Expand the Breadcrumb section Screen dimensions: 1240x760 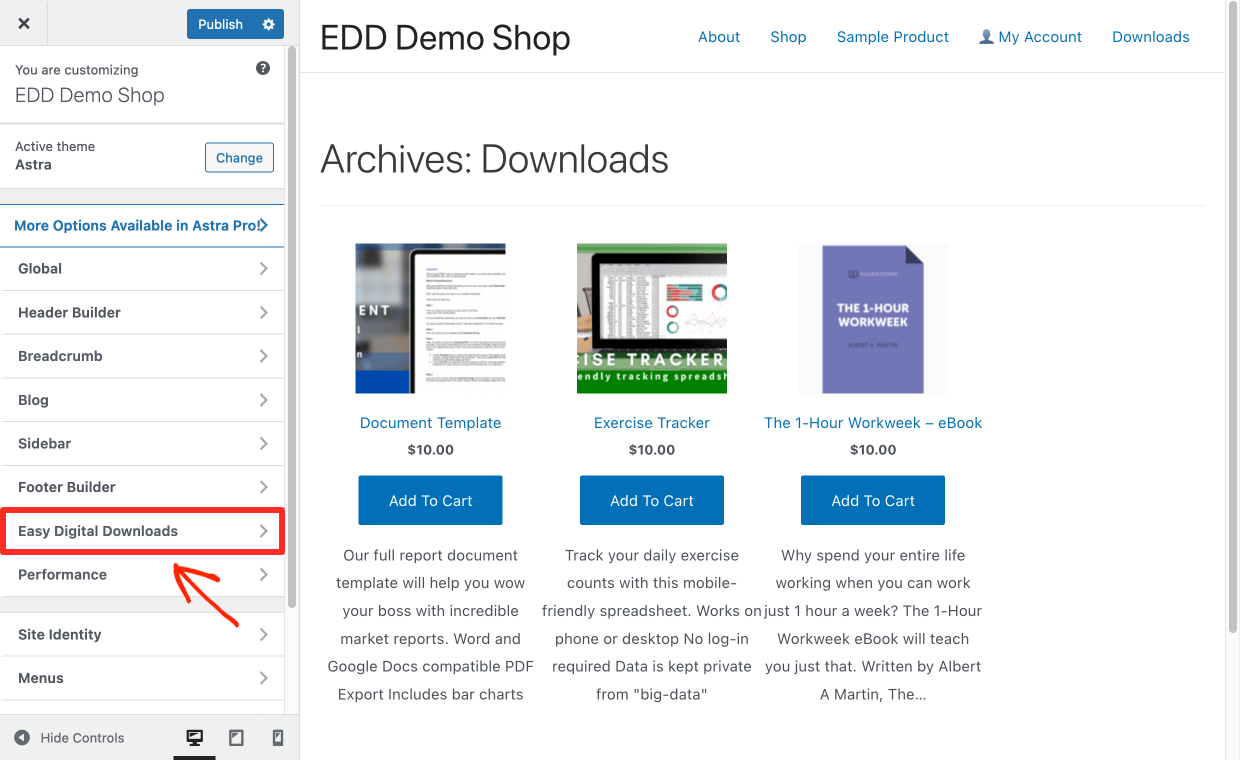(142, 356)
